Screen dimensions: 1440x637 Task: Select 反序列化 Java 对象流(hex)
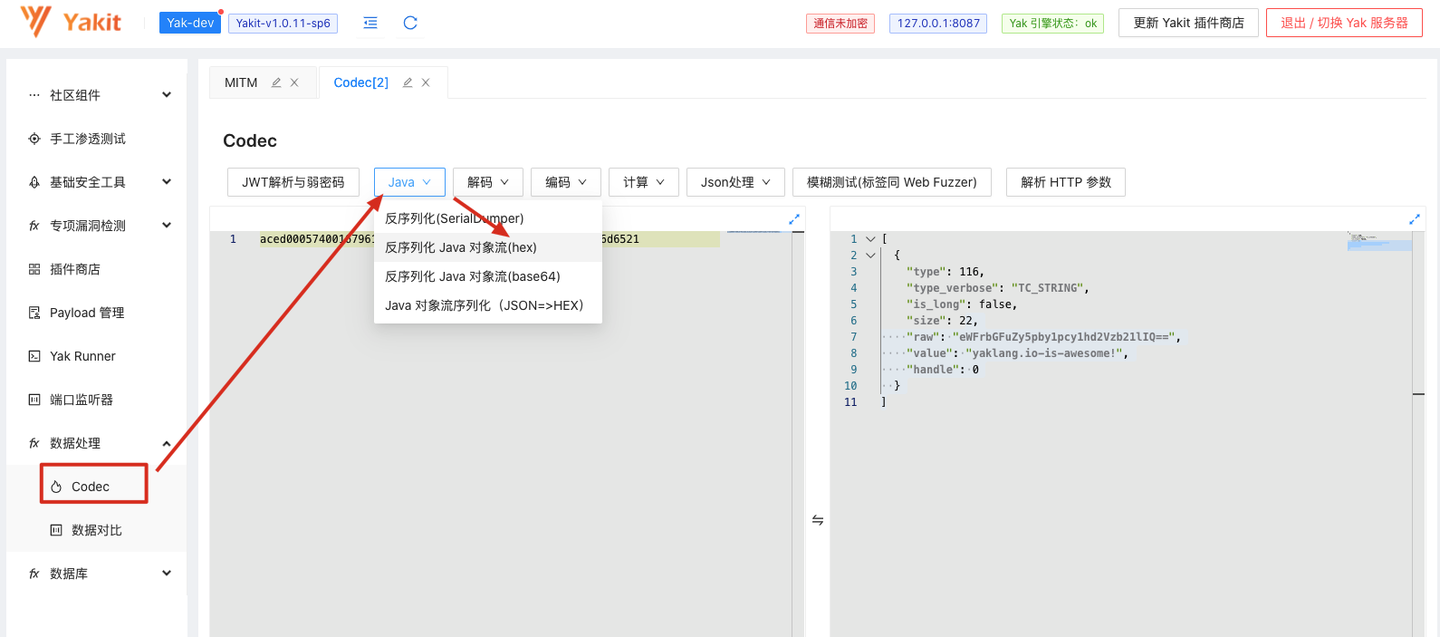[488, 247]
